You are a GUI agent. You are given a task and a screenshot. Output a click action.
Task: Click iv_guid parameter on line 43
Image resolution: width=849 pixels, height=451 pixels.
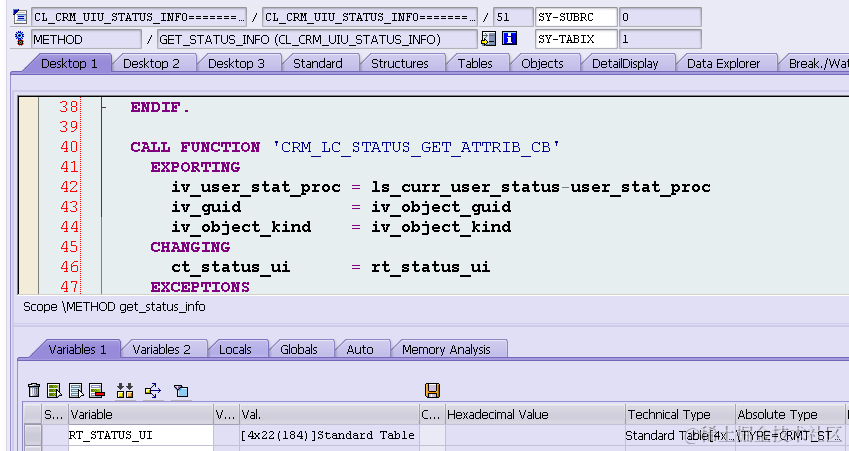(206, 207)
